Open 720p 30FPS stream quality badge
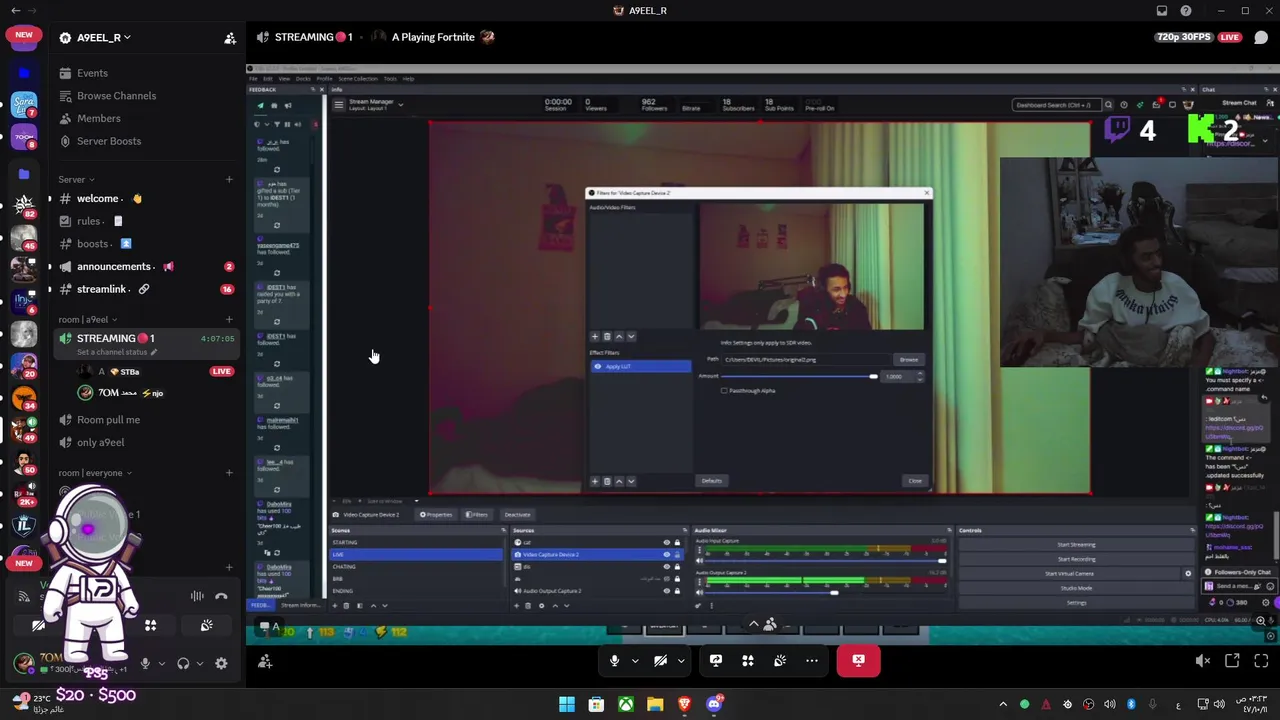The width and height of the screenshot is (1280, 720). [x=1184, y=37]
